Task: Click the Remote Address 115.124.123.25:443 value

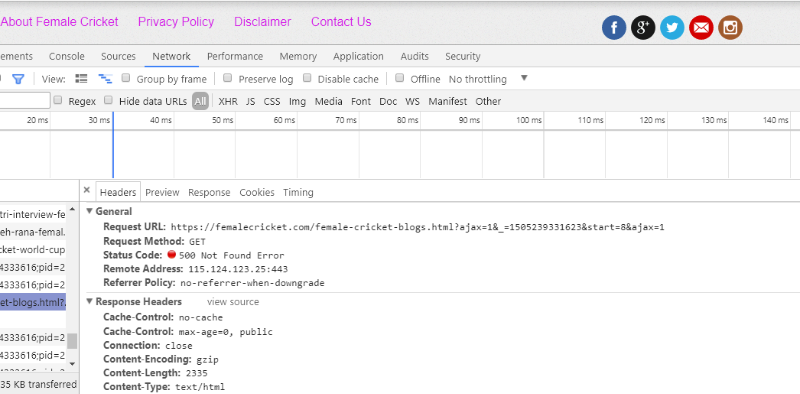Action: 238,269
